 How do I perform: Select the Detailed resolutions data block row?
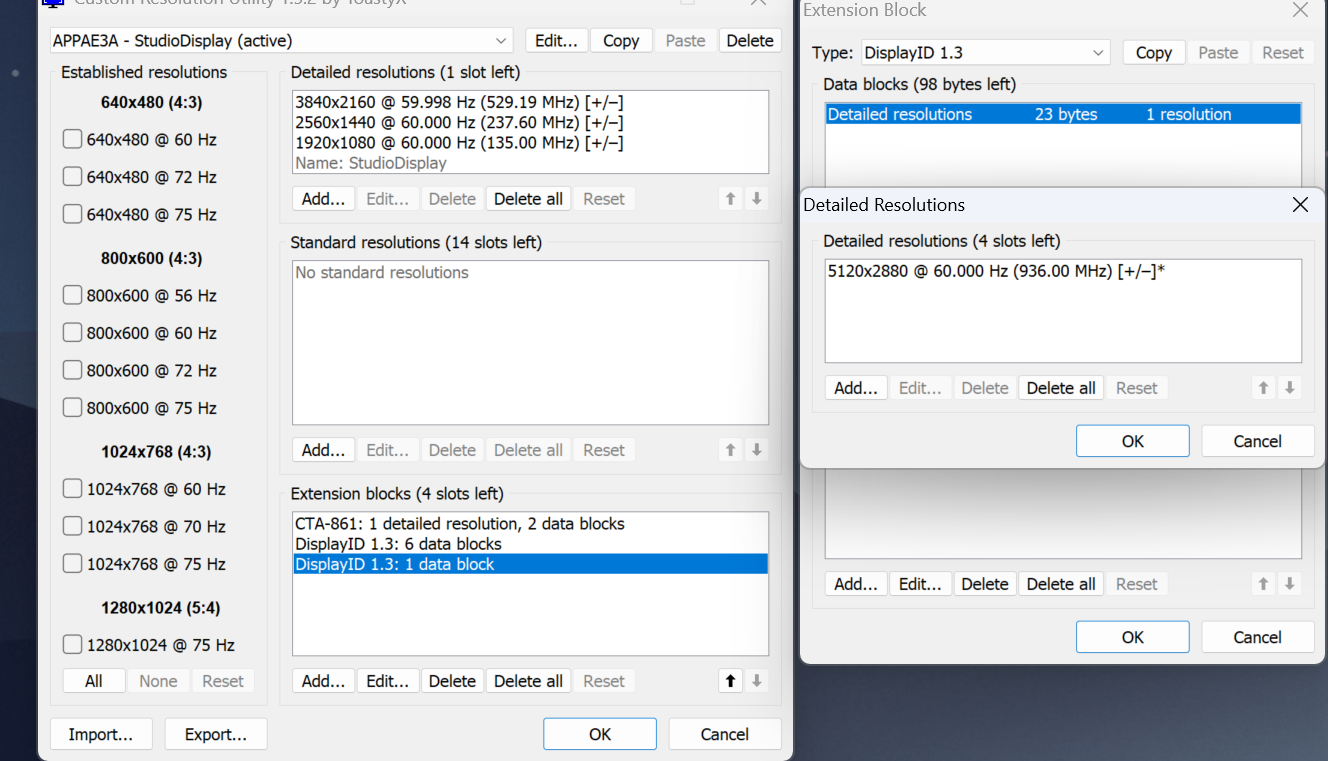[x=1062, y=115]
